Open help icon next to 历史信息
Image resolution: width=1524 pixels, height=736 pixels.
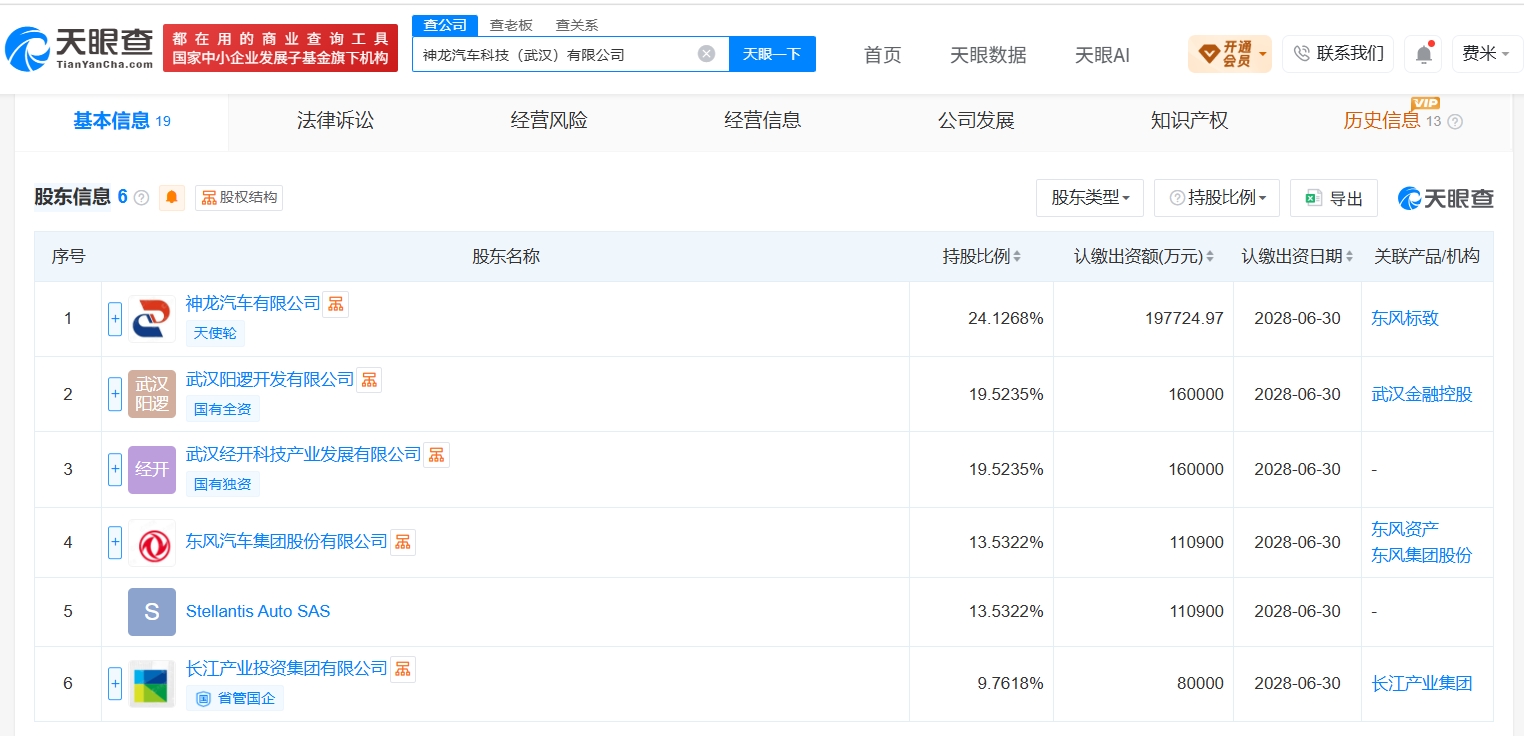1455,122
